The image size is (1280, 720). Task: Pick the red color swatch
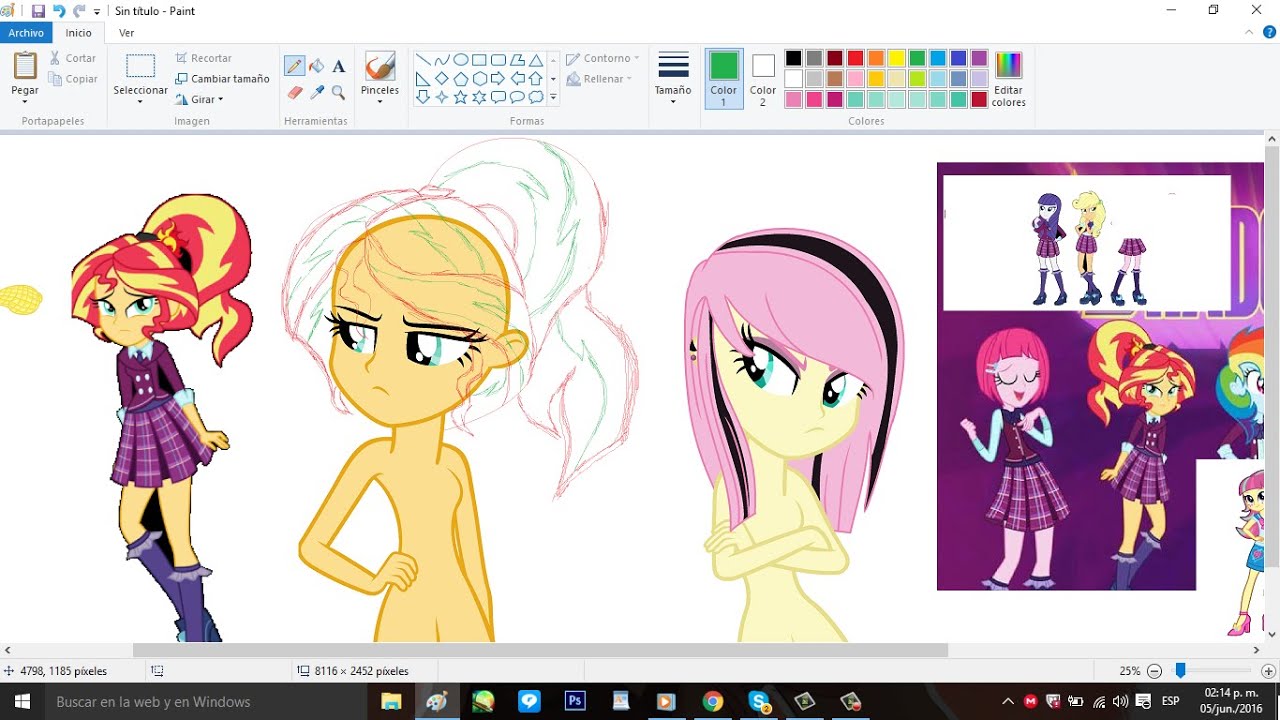click(855, 58)
